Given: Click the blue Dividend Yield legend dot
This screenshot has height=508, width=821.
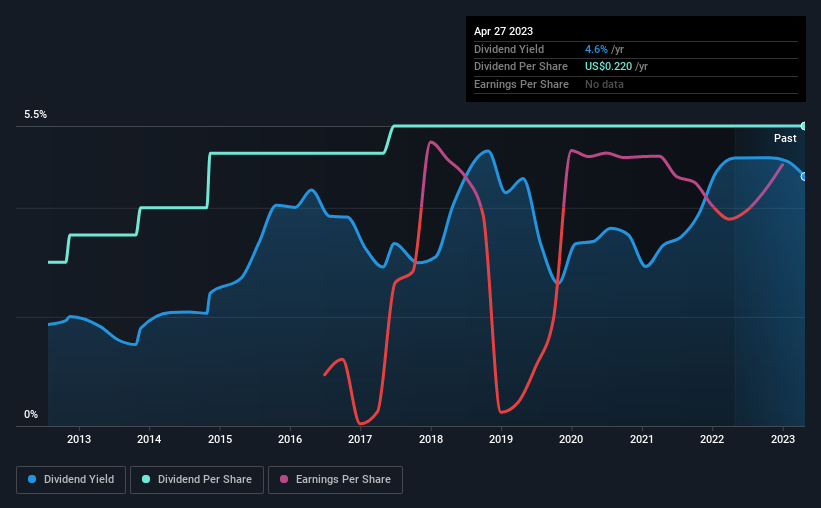Looking at the screenshot, I should pyautogui.click(x=32, y=479).
